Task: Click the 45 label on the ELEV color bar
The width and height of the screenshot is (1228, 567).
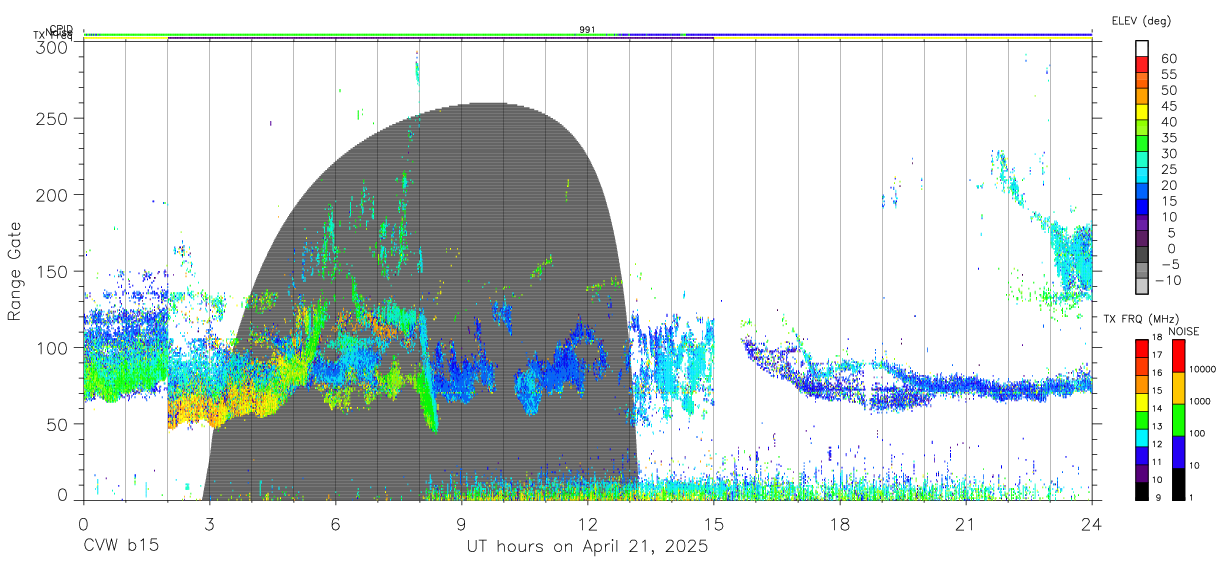Action: point(1169,106)
